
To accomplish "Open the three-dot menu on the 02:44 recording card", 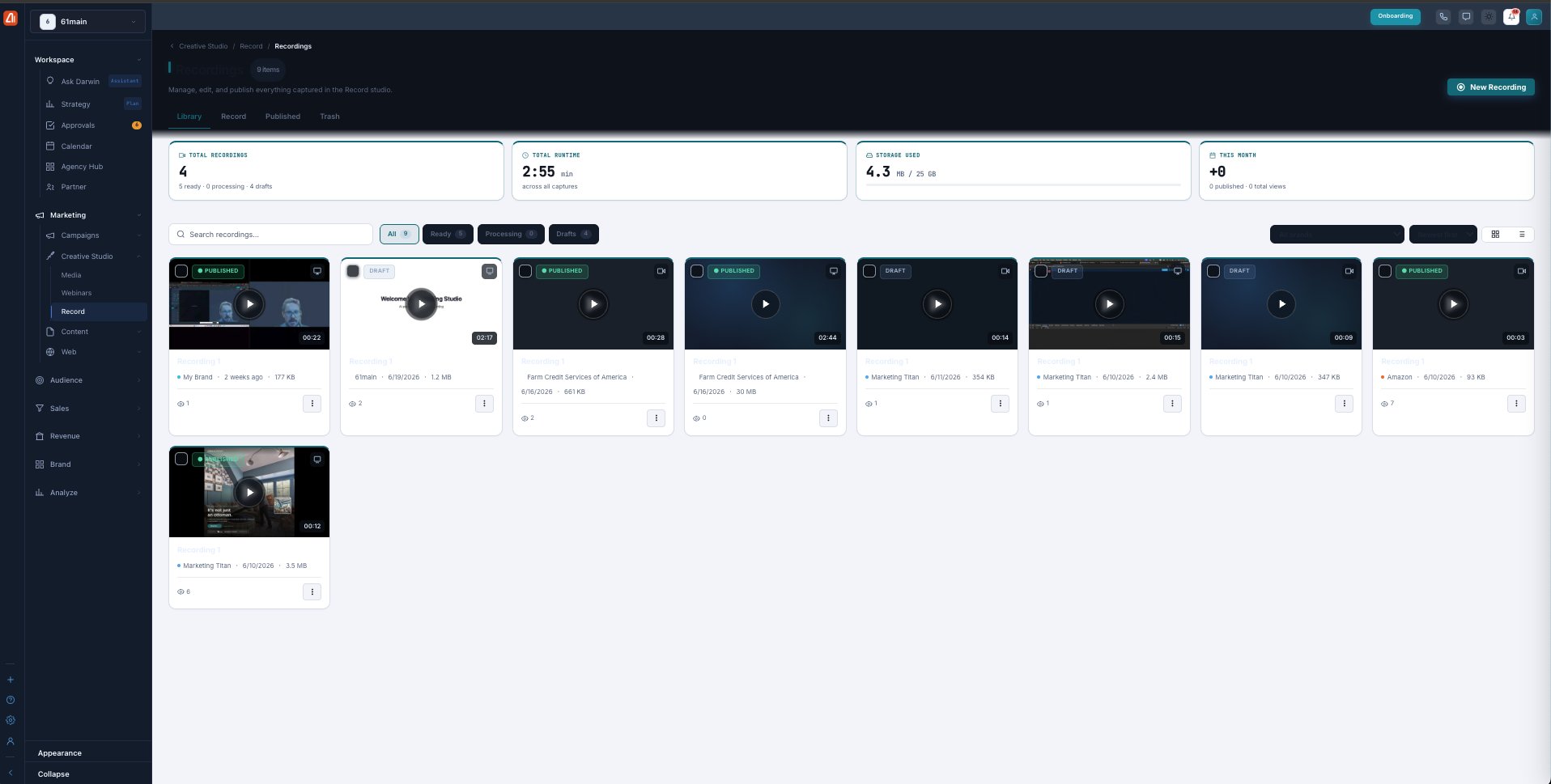I will pyautogui.click(x=828, y=418).
